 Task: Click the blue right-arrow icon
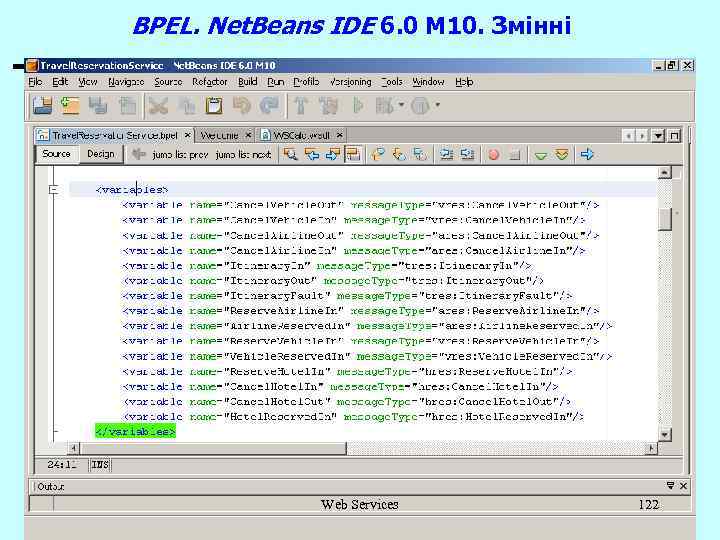pyautogui.click(x=587, y=154)
